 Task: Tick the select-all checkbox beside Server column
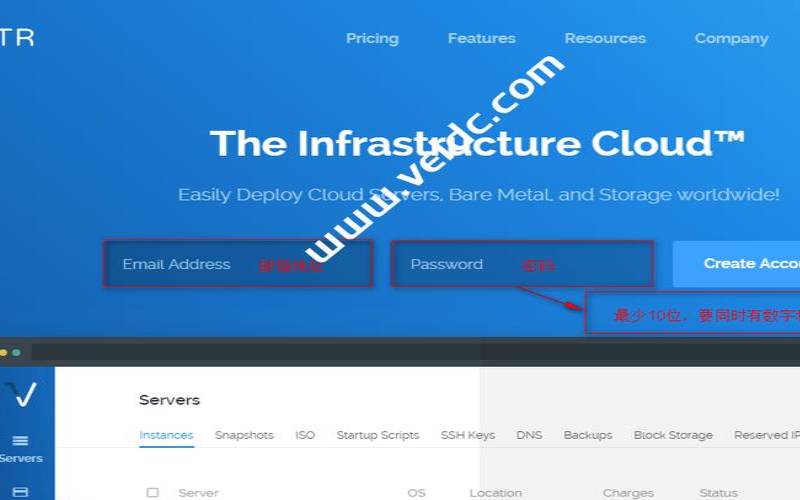(x=152, y=492)
